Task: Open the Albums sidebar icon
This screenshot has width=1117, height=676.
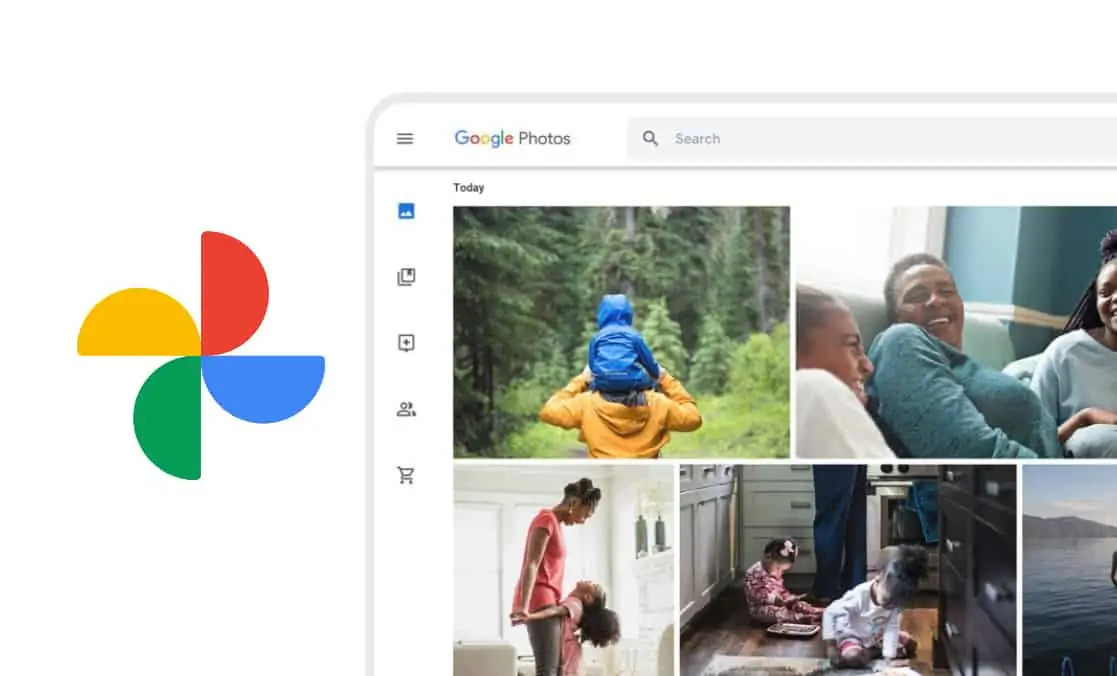Action: pos(406,277)
